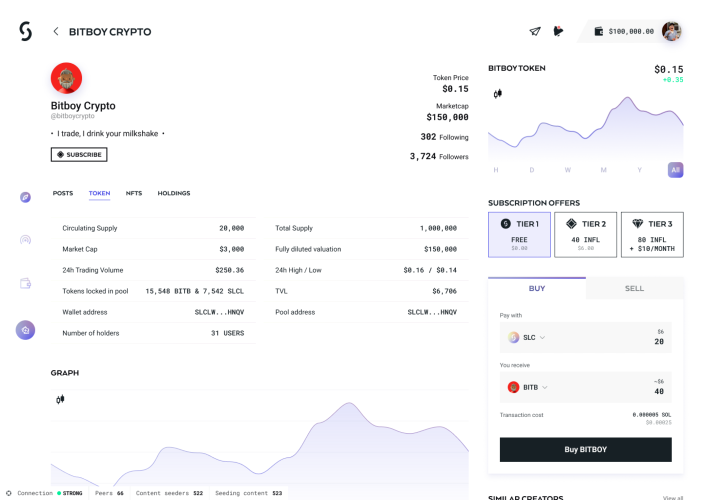Click the Buy BITBOY button
703x500 pixels.
(586, 449)
